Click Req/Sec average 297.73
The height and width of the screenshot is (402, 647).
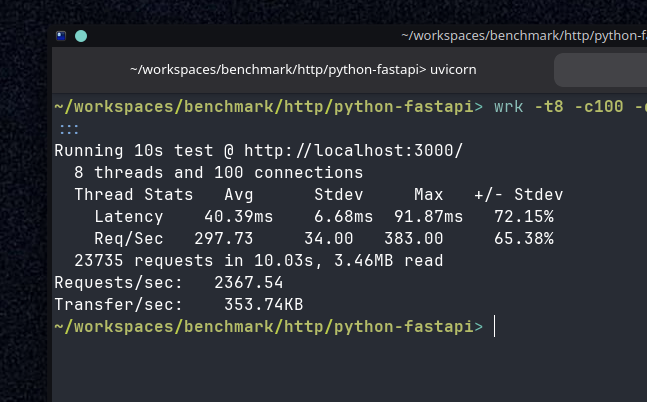pyautogui.click(x=224, y=239)
